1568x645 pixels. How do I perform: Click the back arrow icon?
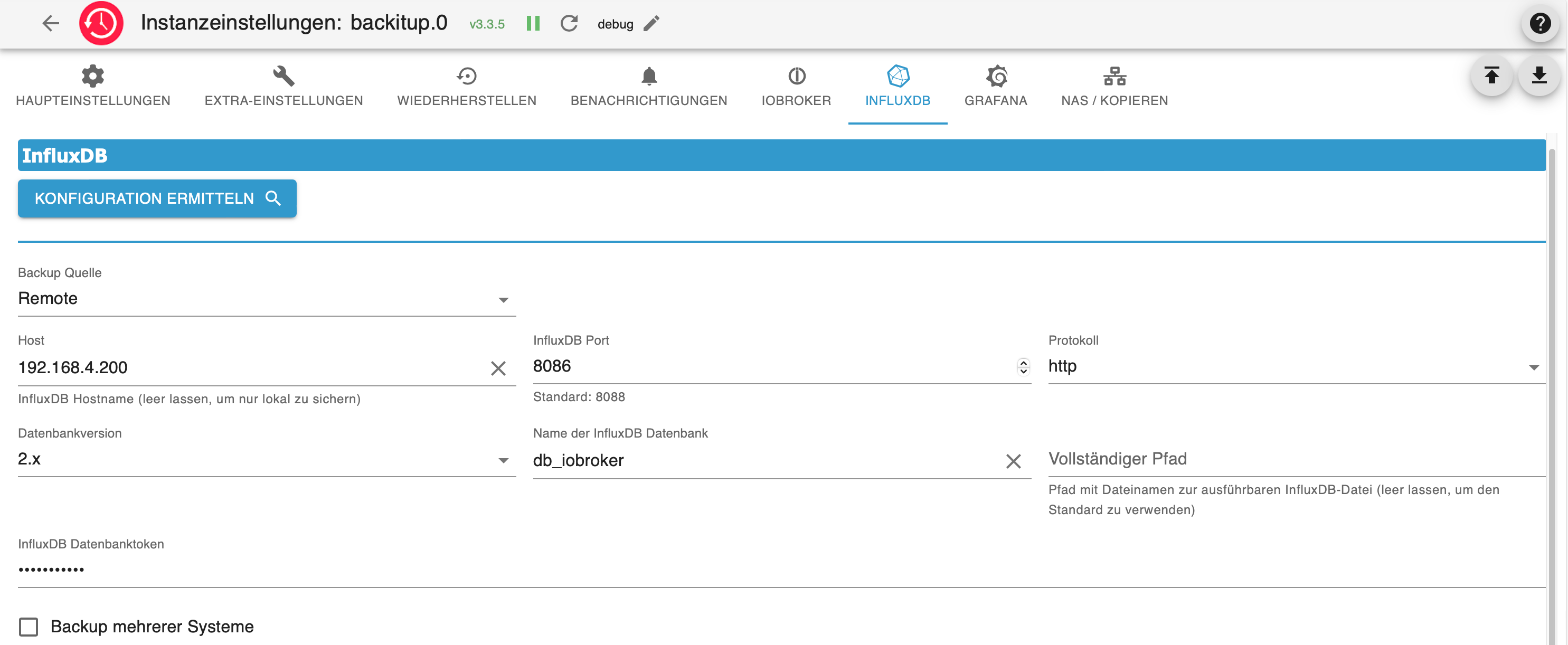pyautogui.click(x=51, y=24)
